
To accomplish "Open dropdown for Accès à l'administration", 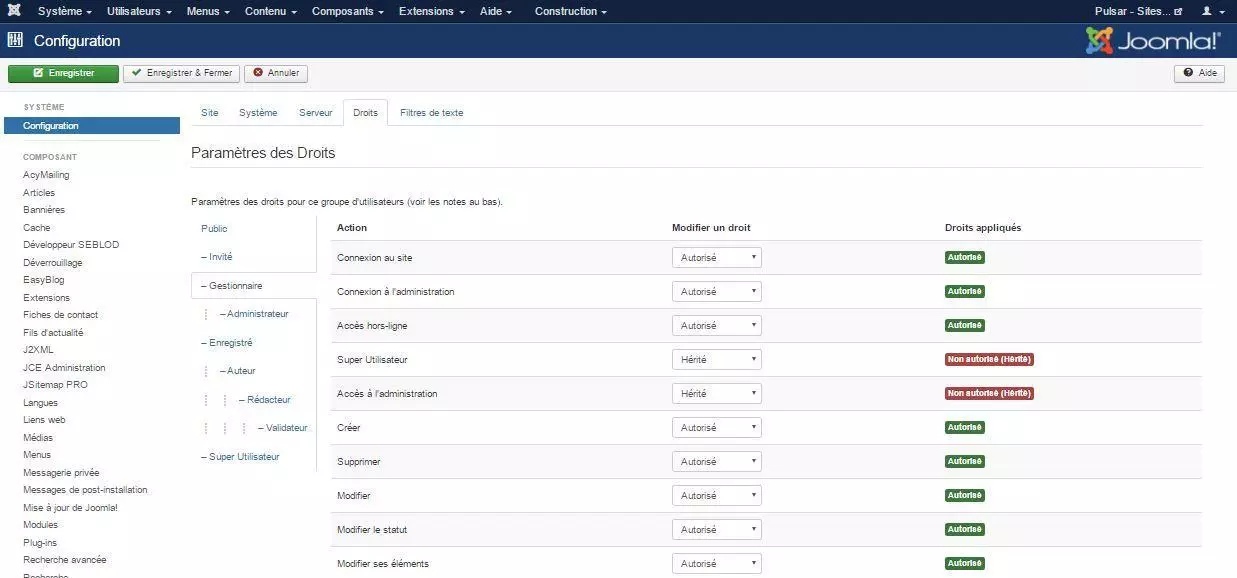I will click(x=717, y=394).
